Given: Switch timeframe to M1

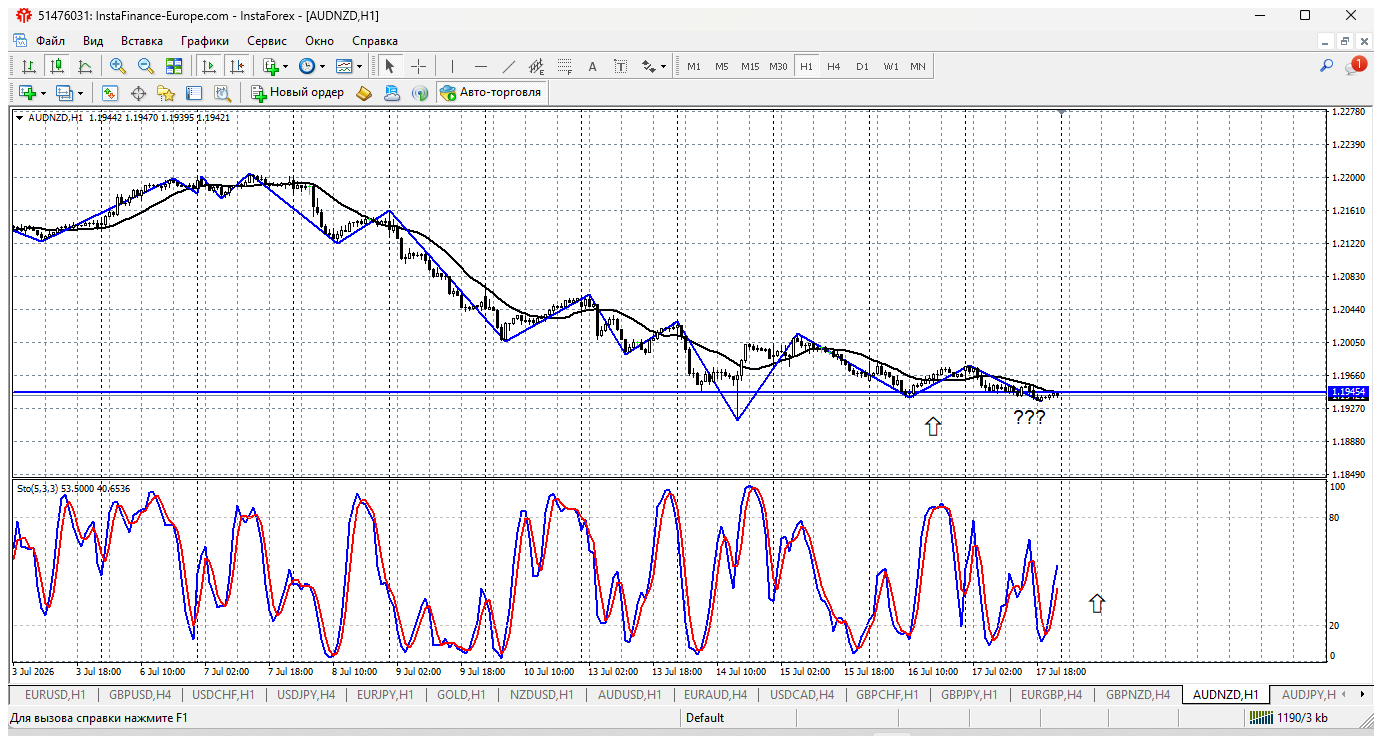Looking at the screenshot, I should coord(694,66).
